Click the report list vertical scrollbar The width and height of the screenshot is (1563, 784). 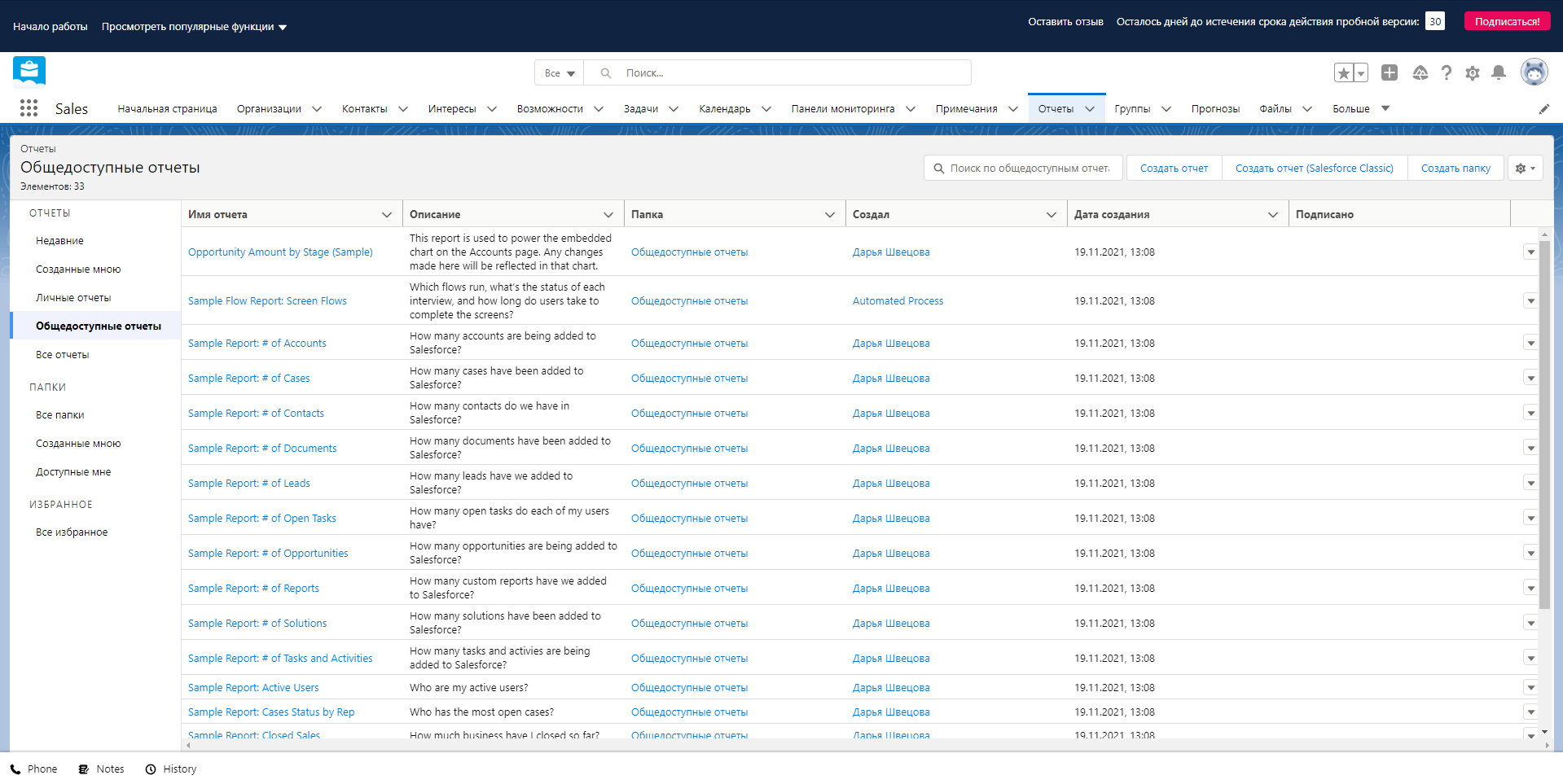[1544, 424]
